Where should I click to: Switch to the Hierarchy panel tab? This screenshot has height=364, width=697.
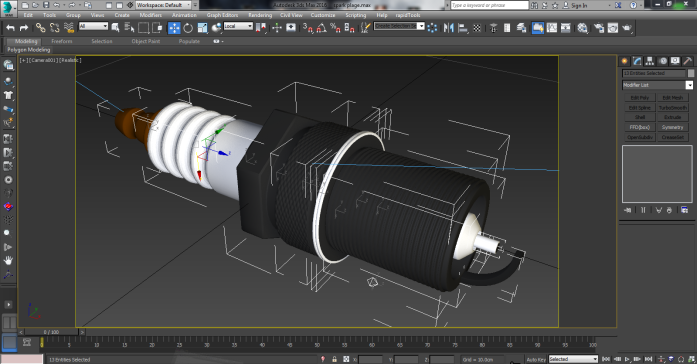tap(650, 61)
